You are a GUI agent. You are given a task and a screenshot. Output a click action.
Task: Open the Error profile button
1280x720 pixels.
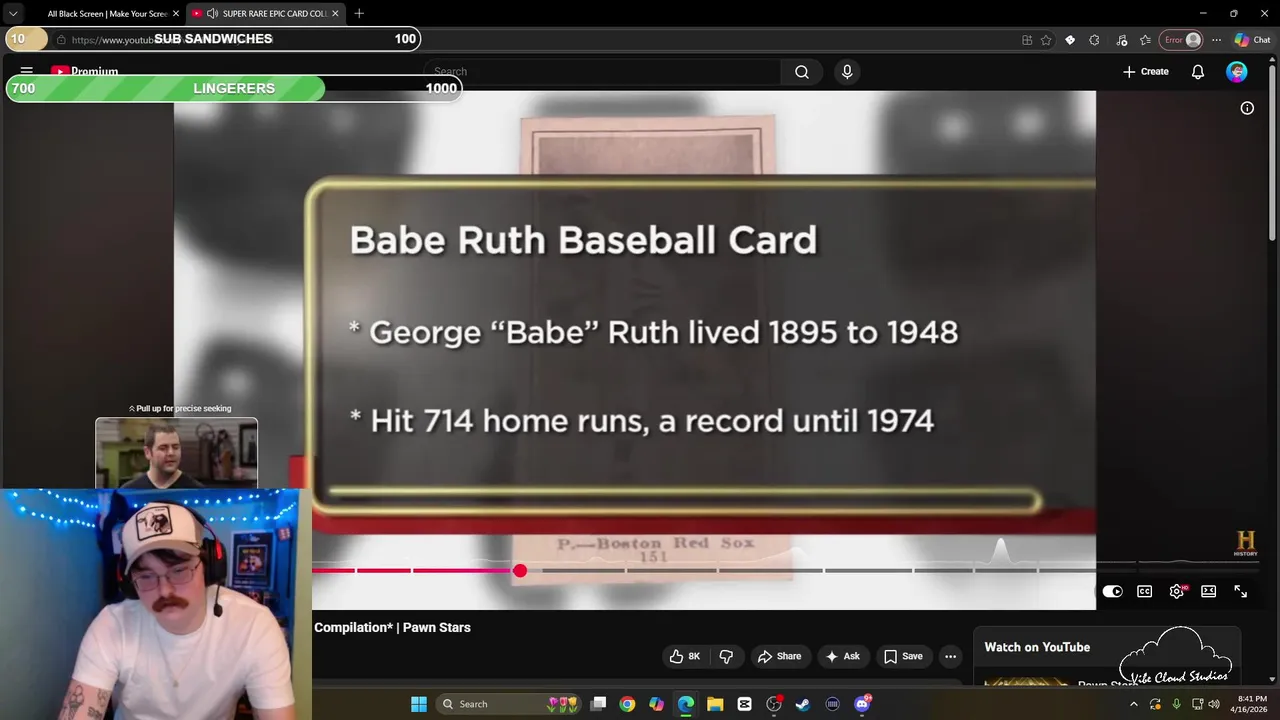[x=1182, y=40]
